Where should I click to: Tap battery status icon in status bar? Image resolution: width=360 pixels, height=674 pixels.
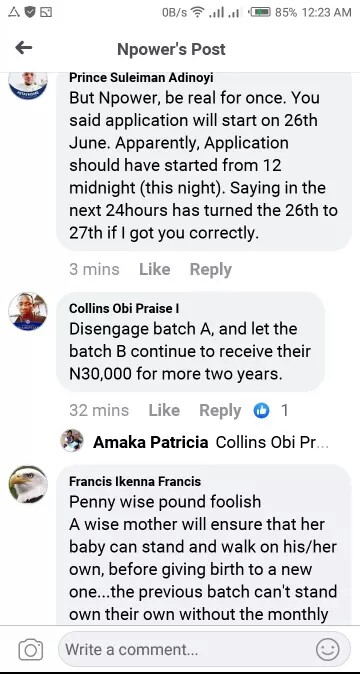pyautogui.click(x=261, y=12)
